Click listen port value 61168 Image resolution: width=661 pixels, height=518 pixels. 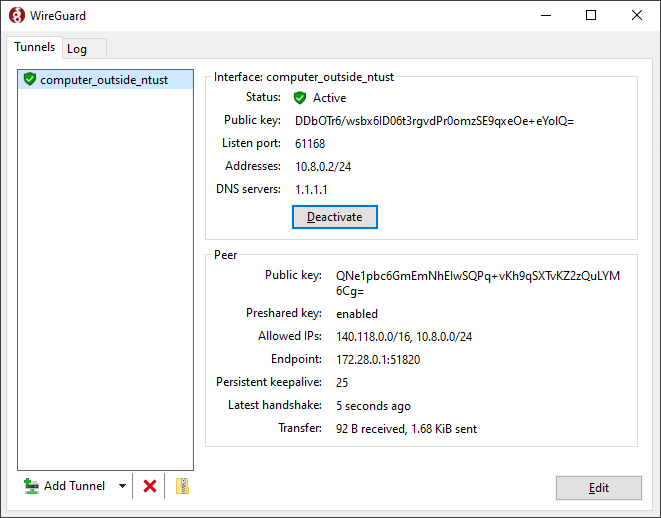tap(310, 144)
